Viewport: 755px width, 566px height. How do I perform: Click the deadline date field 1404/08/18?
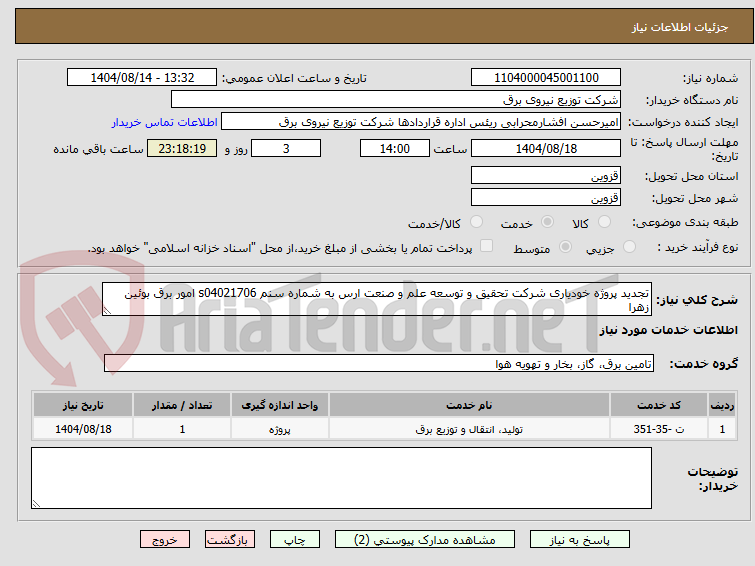(546, 148)
